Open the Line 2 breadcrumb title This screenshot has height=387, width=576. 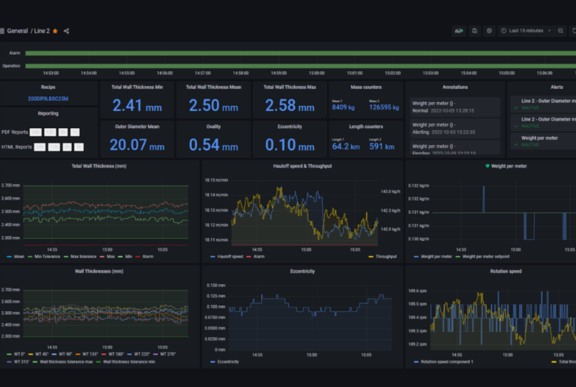coord(42,31)
